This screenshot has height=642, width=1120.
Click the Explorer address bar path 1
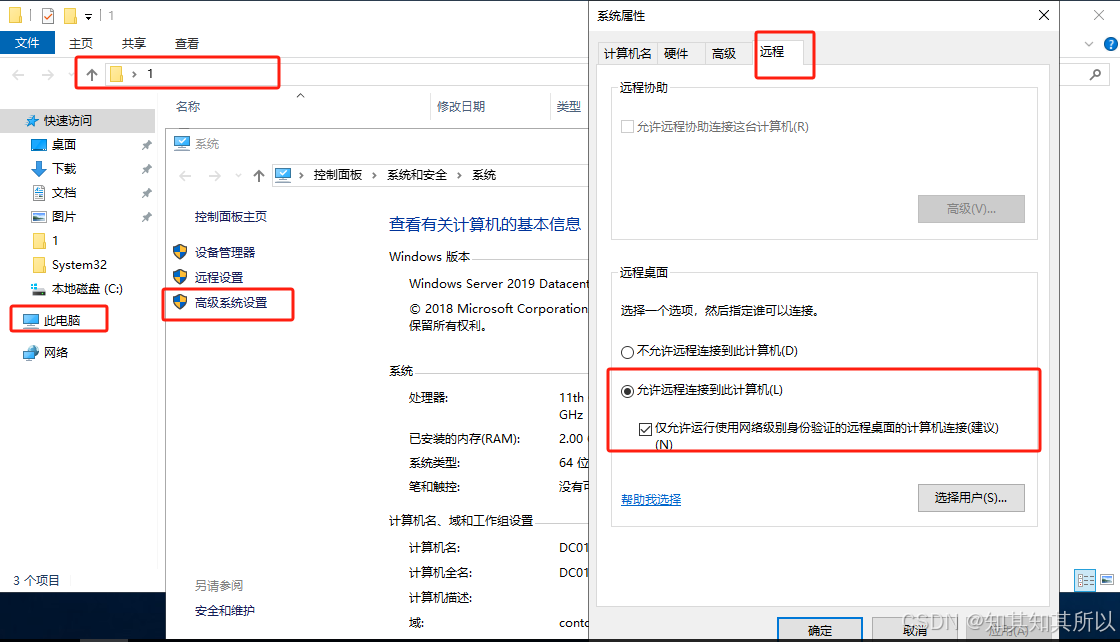(x=150, y=74)
